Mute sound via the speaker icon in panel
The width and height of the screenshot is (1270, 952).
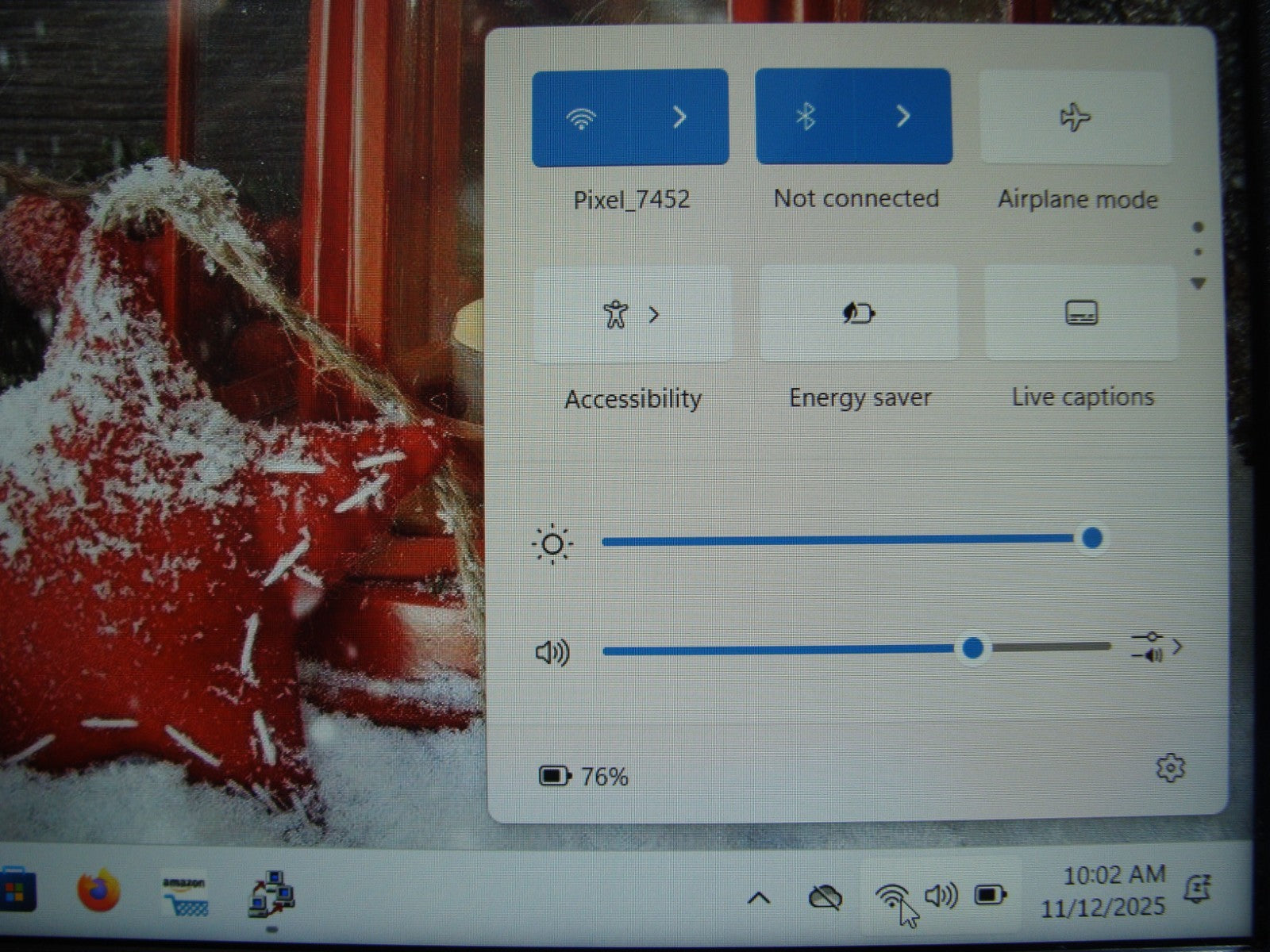point(552,652)
